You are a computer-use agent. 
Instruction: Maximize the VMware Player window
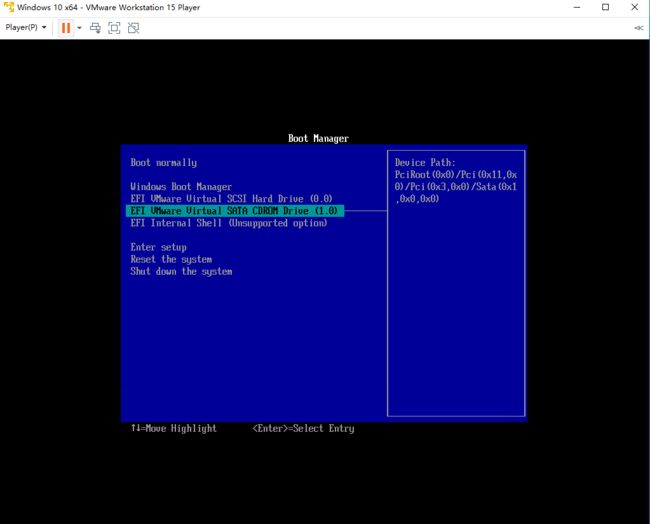pyautogui.click(x=606, y=7)
